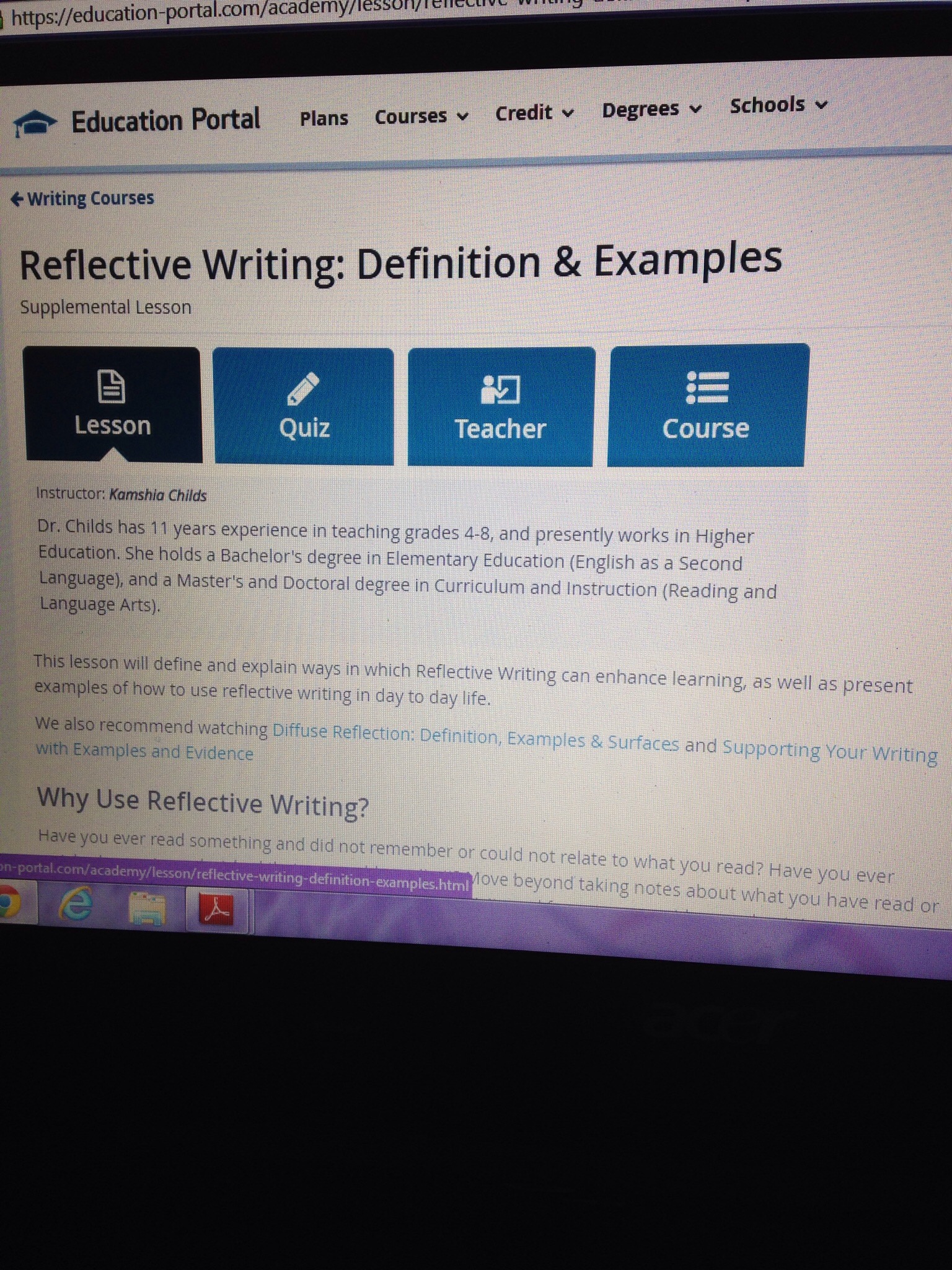This screenshot has height=1270, width=952.
Task: Expand the Credit dropdown menu
Action: pos(534,113)
